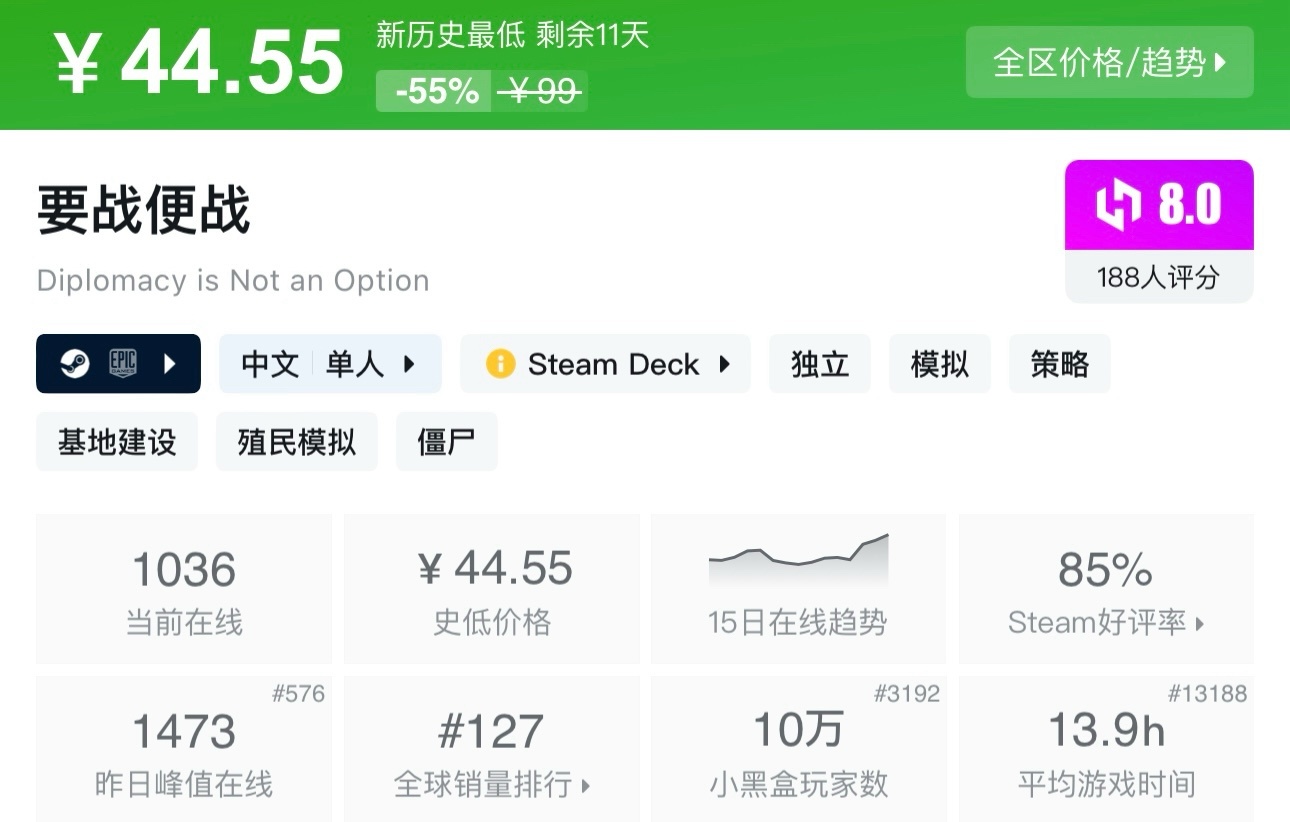Select the 策略 tag

pos(1059,364)
